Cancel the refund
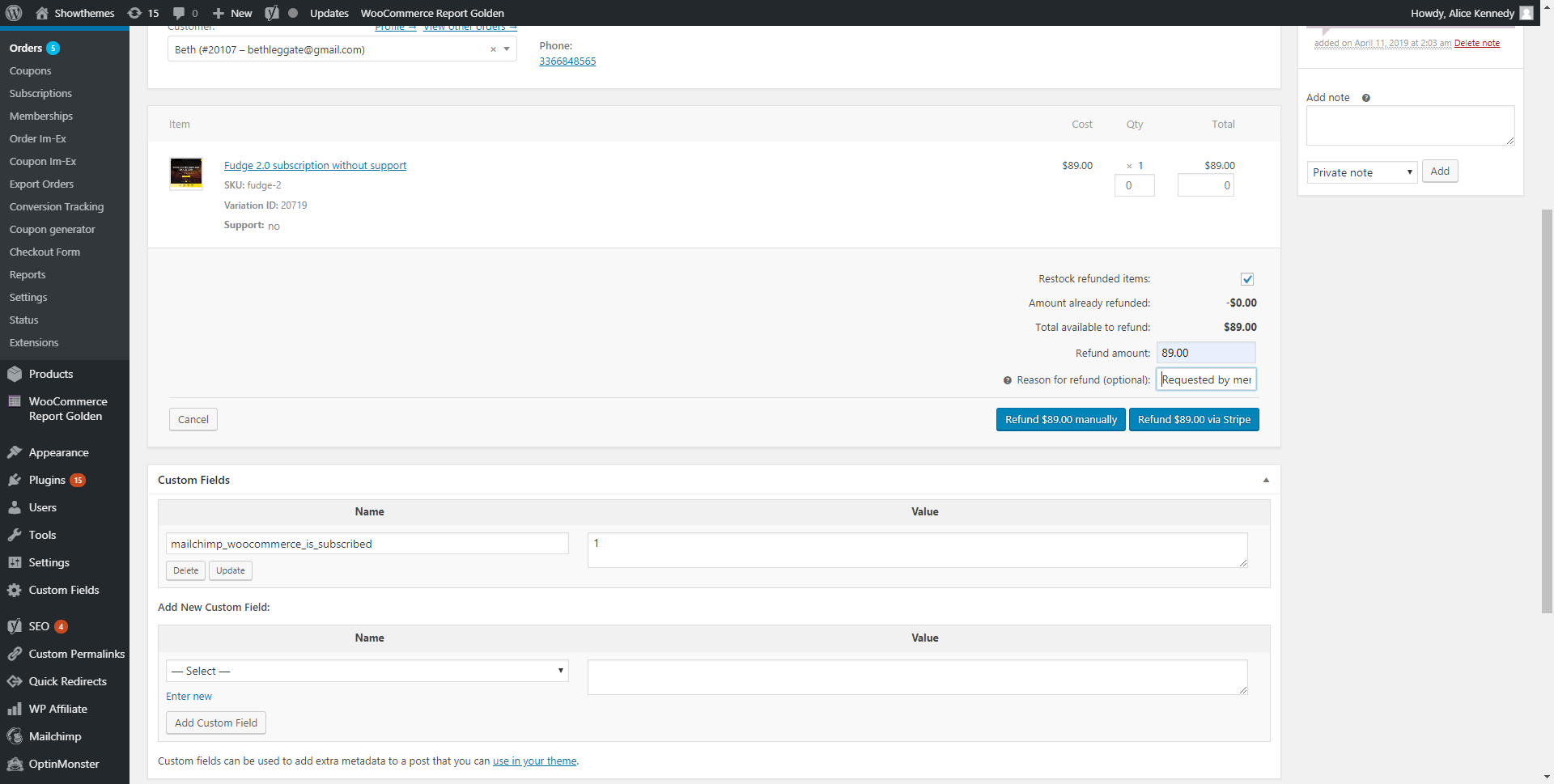 (x=193, y=419)
